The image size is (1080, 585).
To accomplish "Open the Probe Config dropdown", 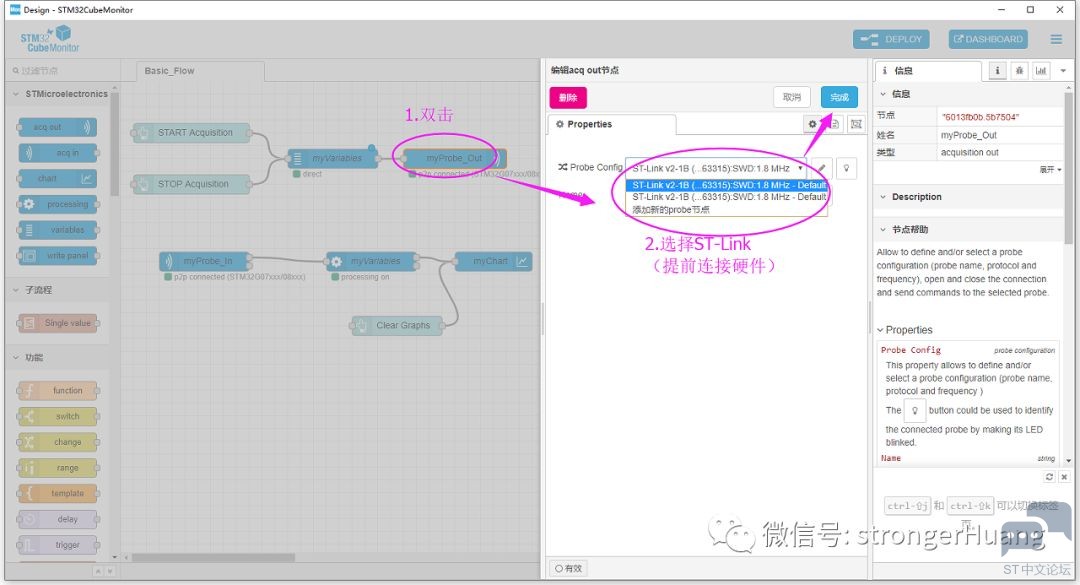I will [716, 168].
